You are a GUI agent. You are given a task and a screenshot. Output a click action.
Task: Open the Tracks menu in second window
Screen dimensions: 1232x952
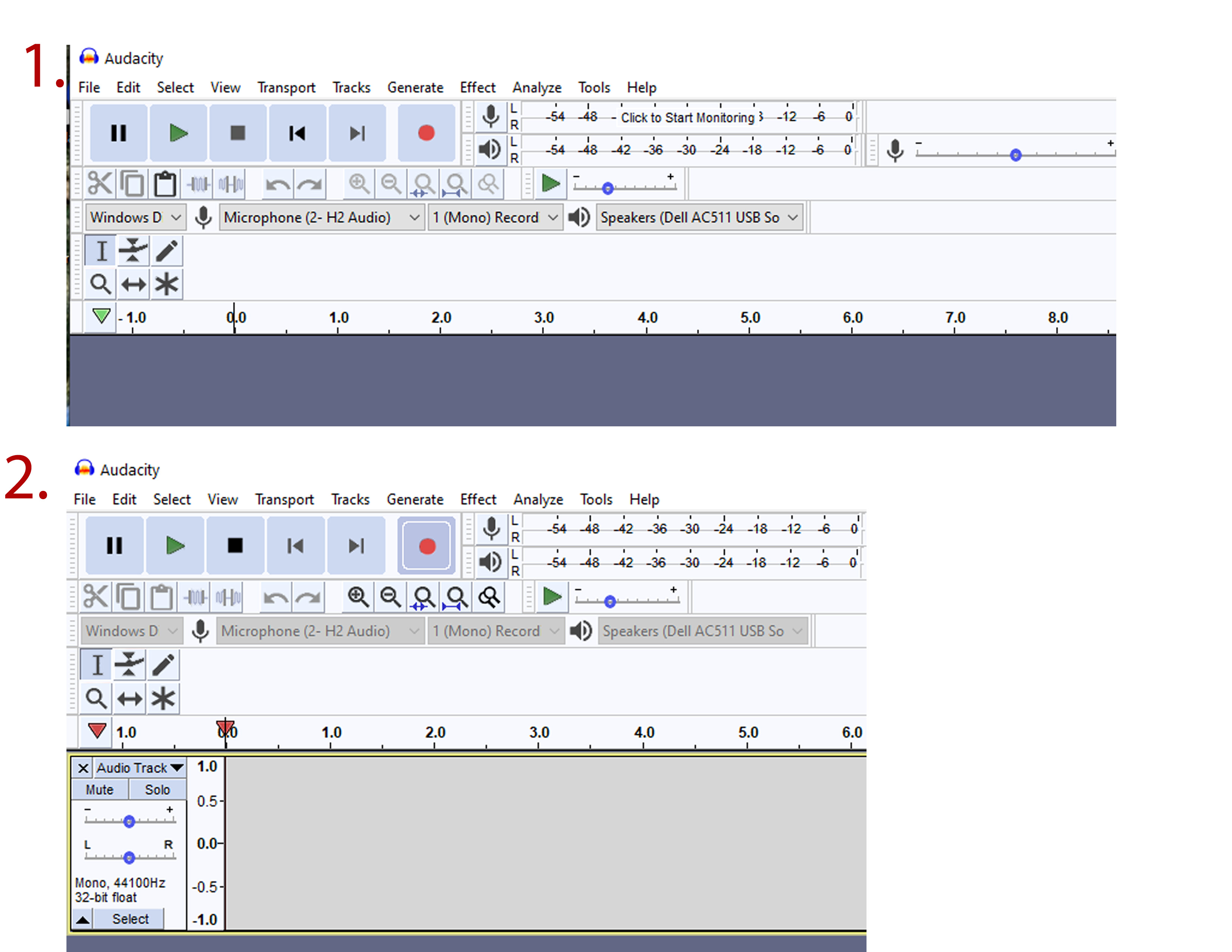[350, 499]
